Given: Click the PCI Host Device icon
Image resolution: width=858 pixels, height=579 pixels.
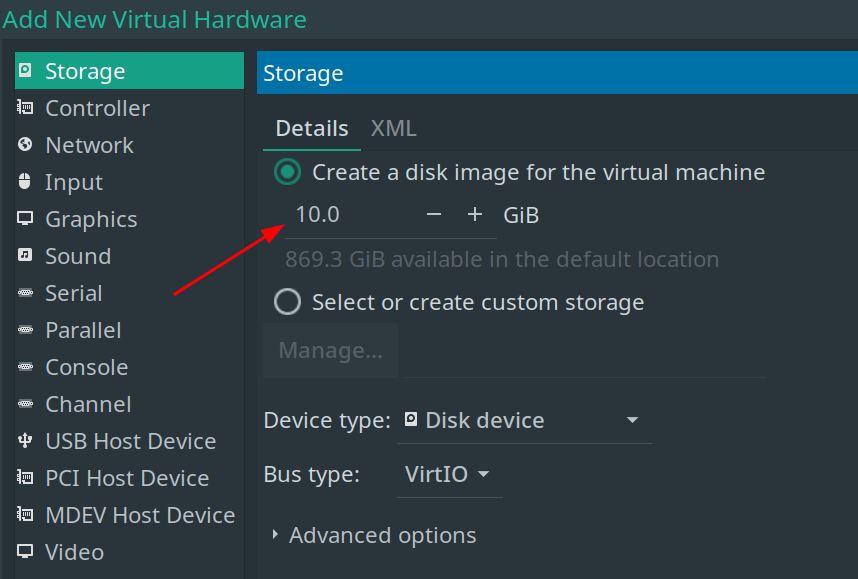Looking at the screenshot, I should [x=25, y=478].
